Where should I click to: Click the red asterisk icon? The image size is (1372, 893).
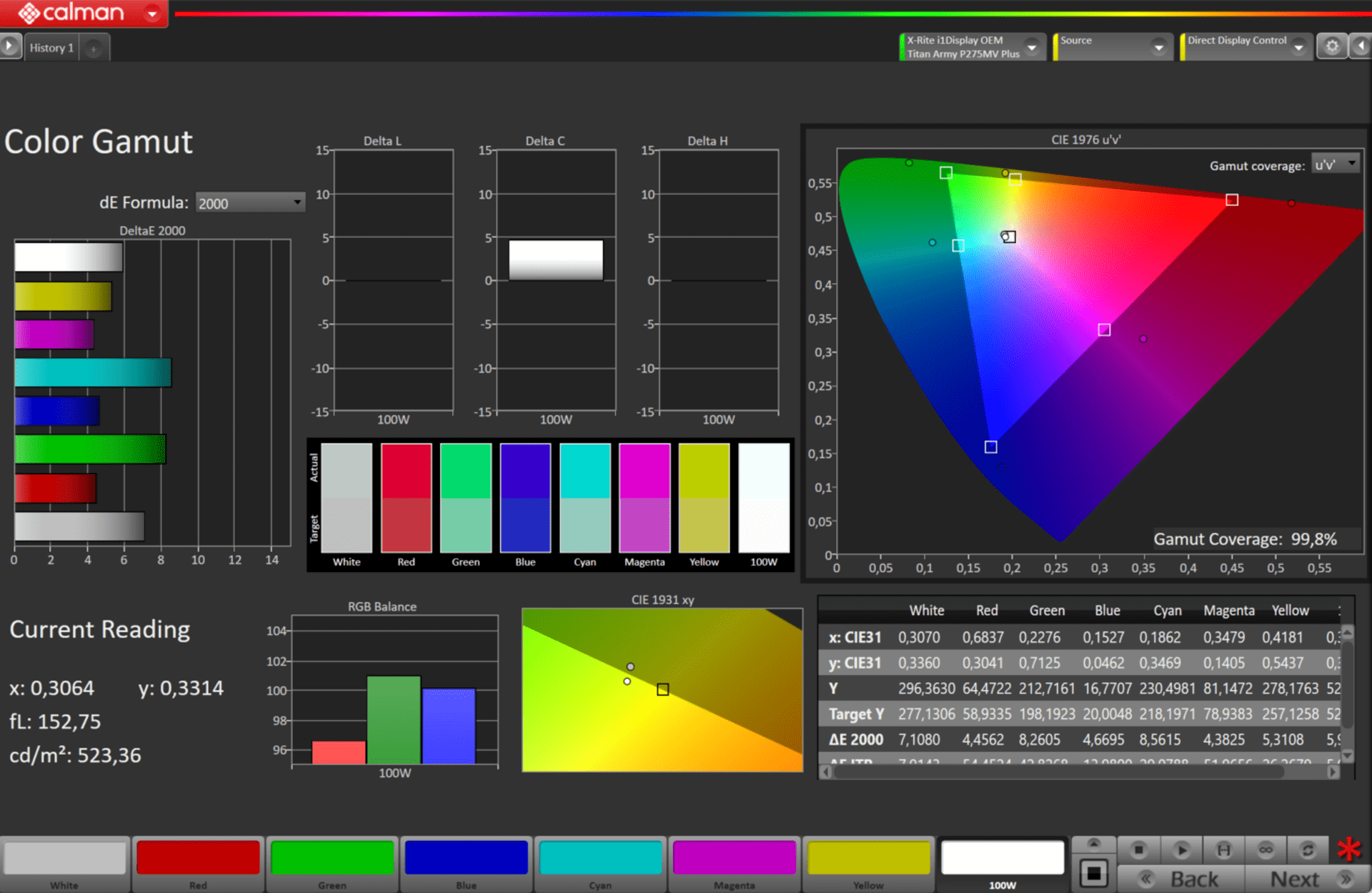pos(1349,849)
